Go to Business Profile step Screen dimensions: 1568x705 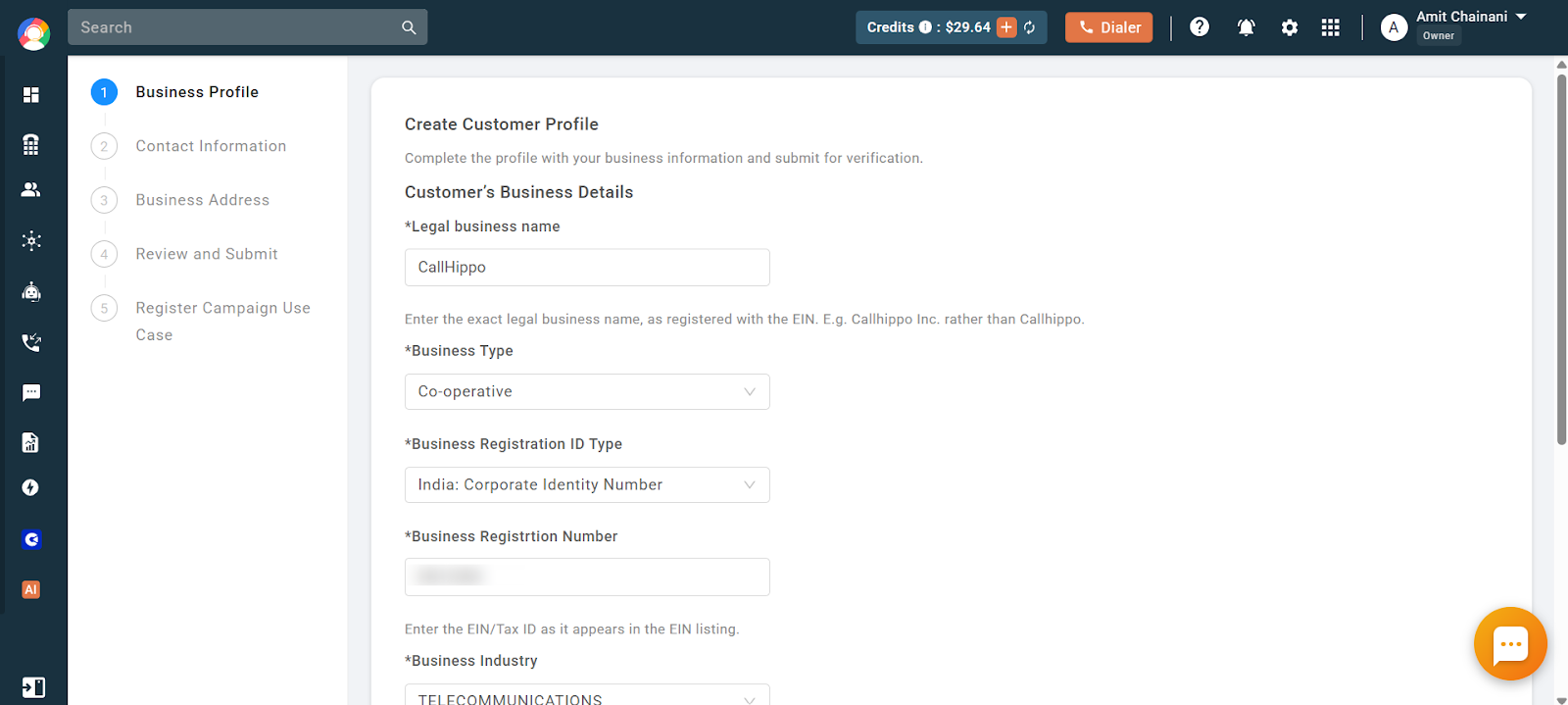tap(197, 92)
